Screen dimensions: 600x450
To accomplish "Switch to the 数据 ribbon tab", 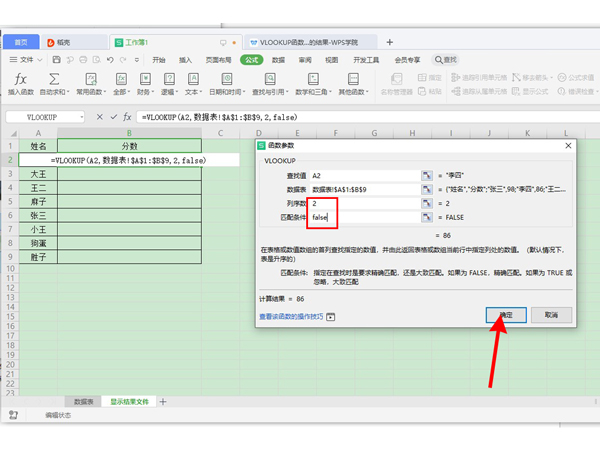I will tap(279, 60).
